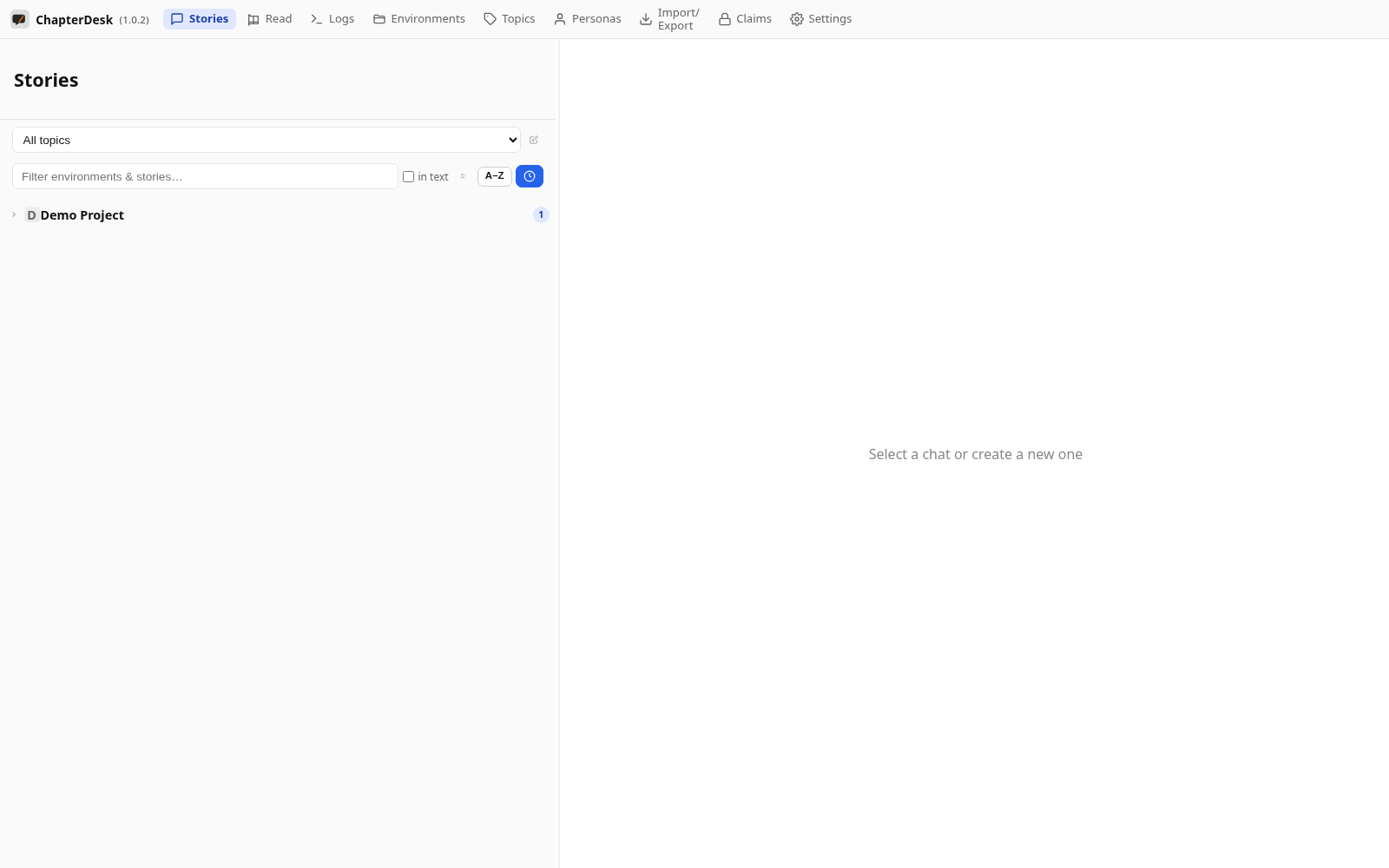This screenshot has height=868, width=1389.
Task: Click the D environment avatar icon
Action: point(31,215)
